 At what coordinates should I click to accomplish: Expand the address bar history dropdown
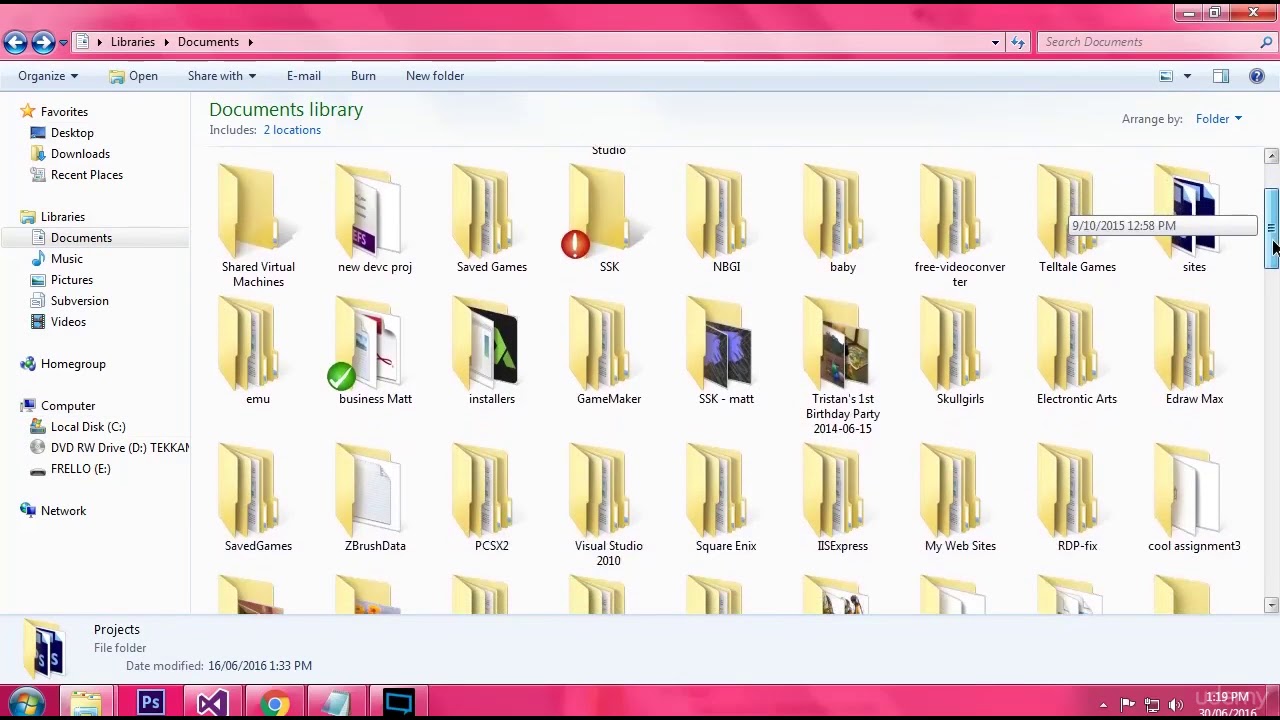995,42
